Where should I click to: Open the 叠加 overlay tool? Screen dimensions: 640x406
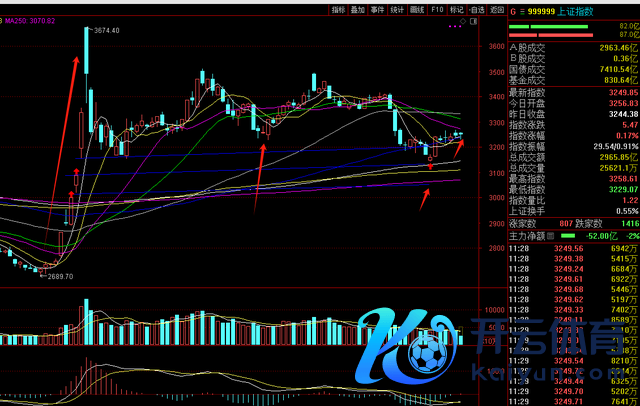pyautogui.click(x=357, y=9)
